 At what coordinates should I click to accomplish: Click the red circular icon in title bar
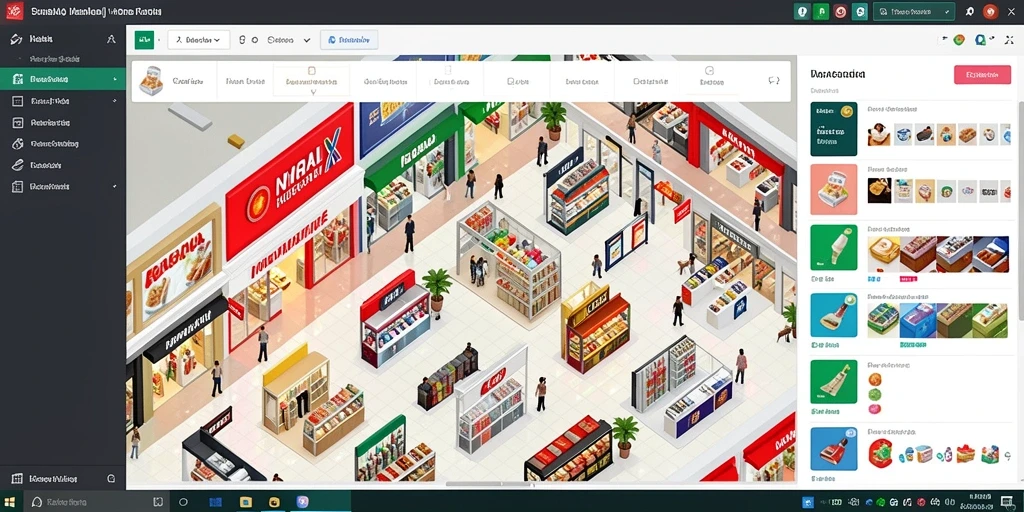coord(840,11)
